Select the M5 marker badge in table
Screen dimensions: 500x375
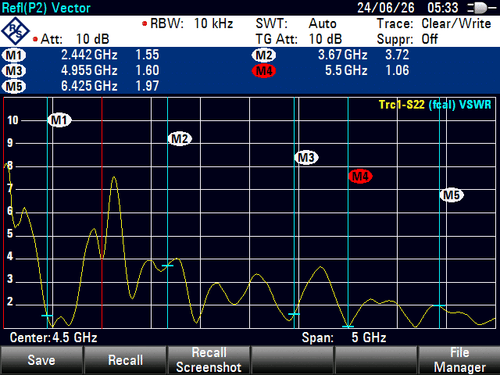[x=14, y=86]
